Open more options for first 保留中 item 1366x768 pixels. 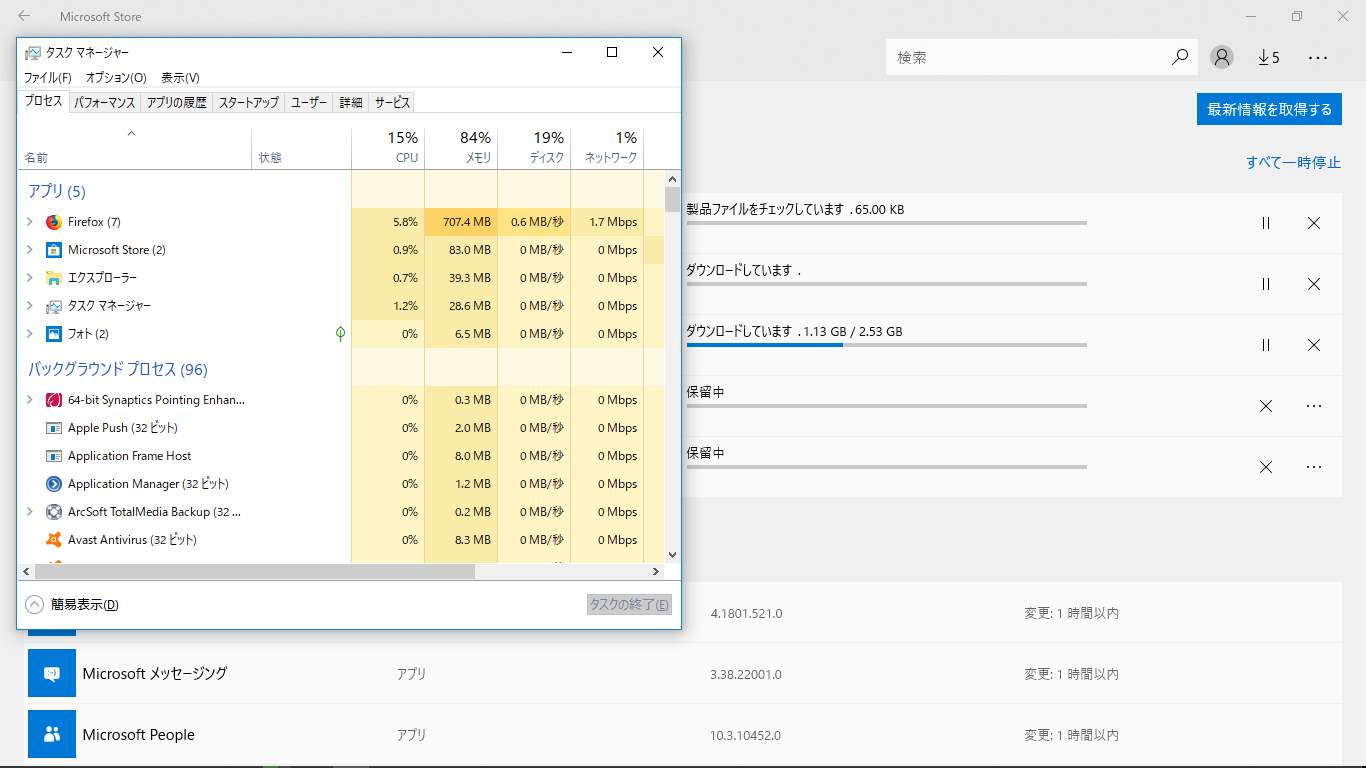[1314, 406]
